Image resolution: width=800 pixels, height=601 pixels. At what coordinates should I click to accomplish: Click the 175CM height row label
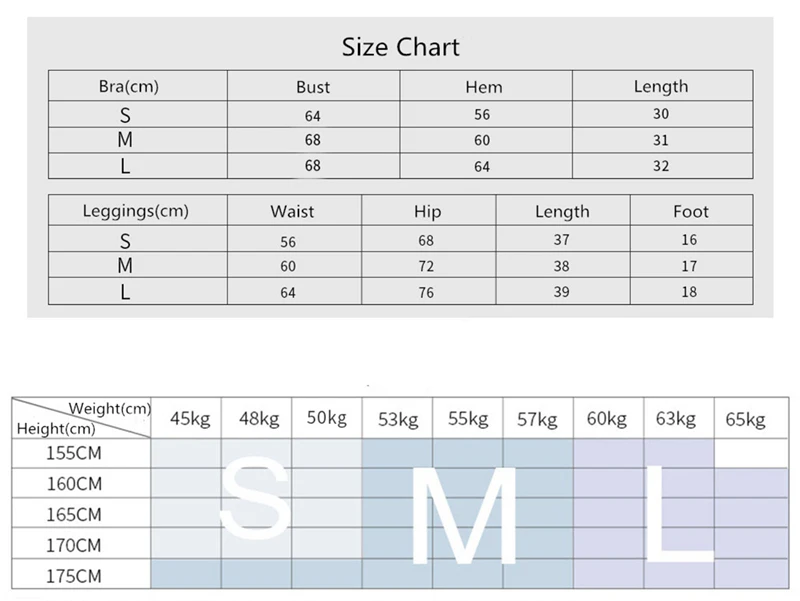click(x=74, y=577)
